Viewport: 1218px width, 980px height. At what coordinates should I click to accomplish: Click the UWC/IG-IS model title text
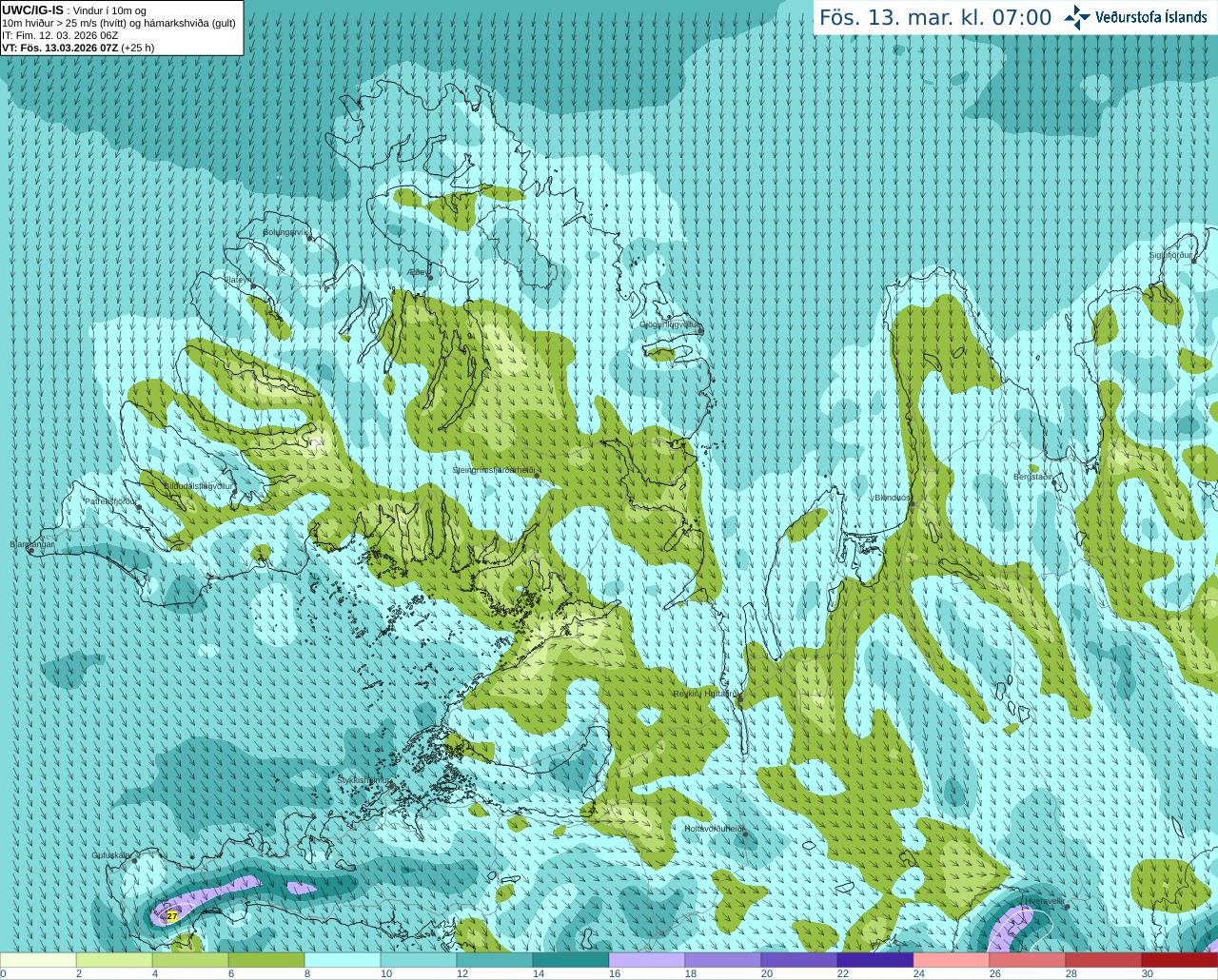click(x=33, y=10)
